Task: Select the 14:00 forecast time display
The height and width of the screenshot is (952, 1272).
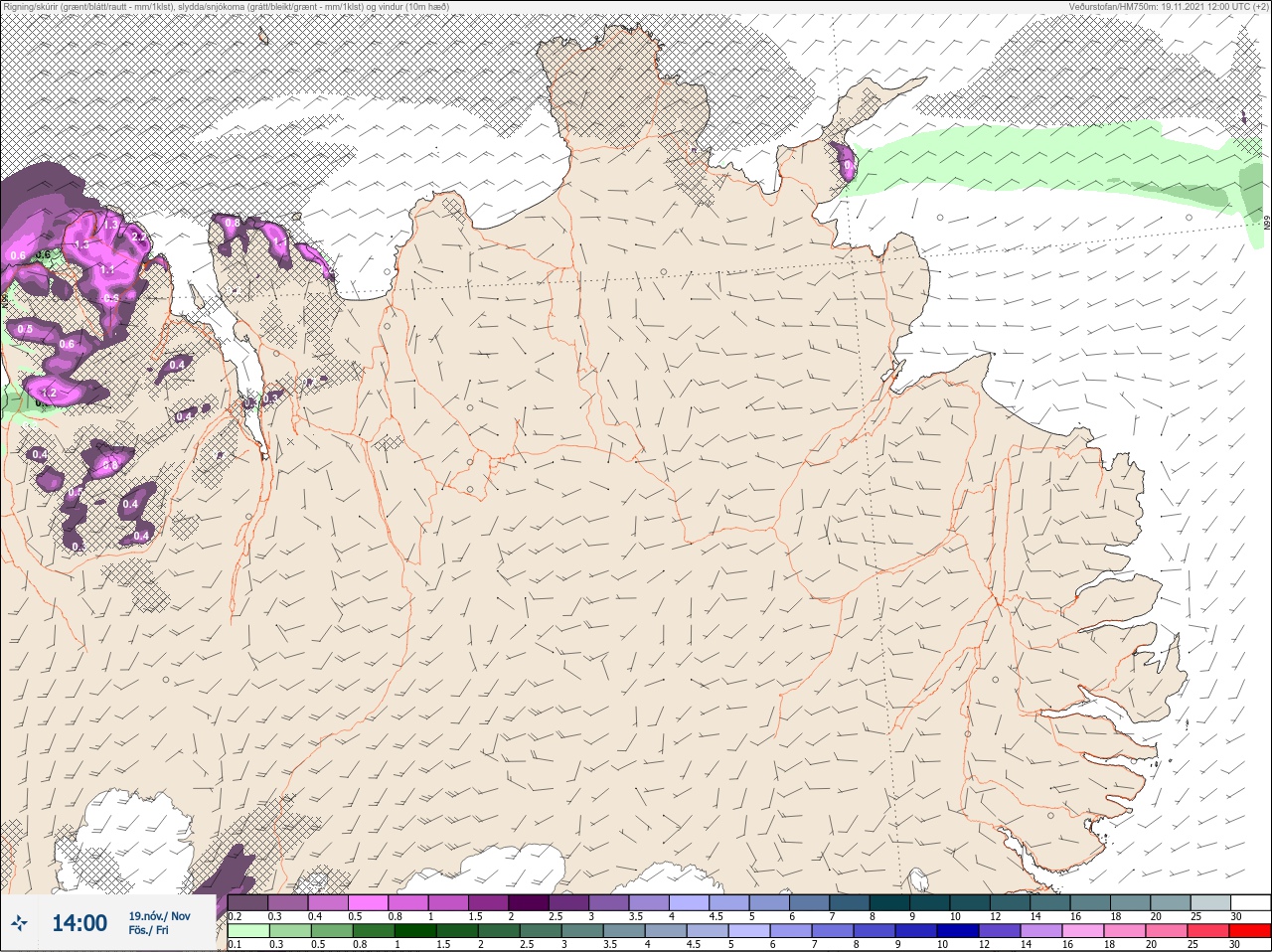Action: coord(79,923)
